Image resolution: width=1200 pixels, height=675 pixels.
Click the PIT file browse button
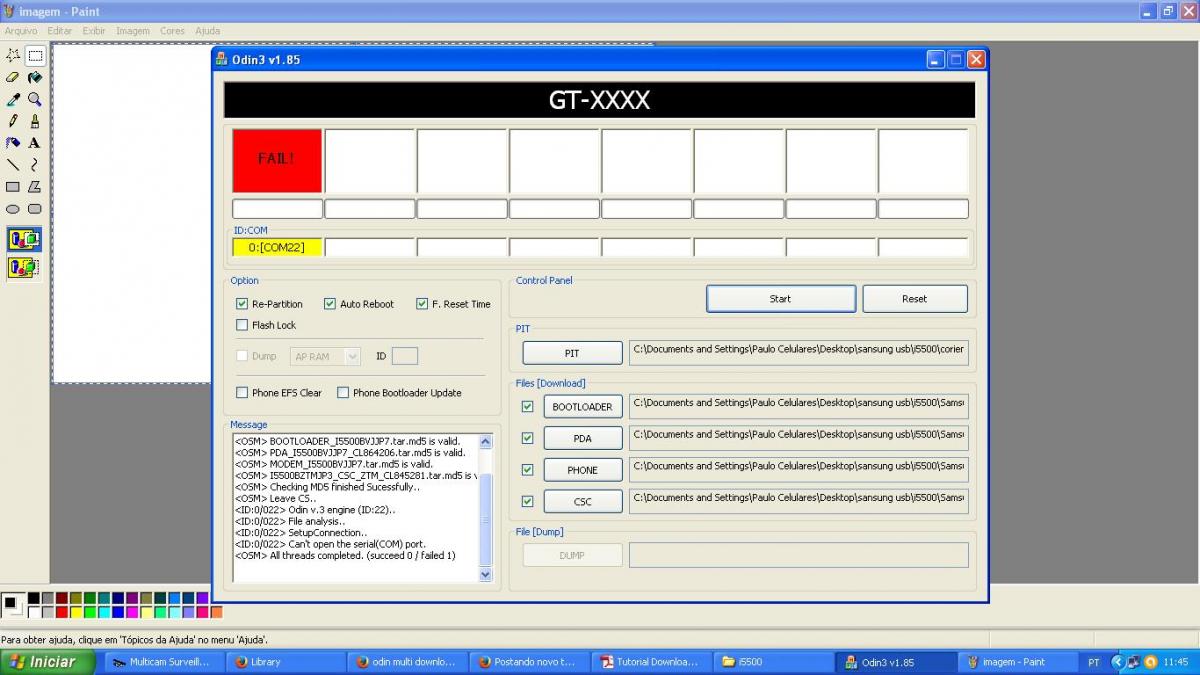572,353
